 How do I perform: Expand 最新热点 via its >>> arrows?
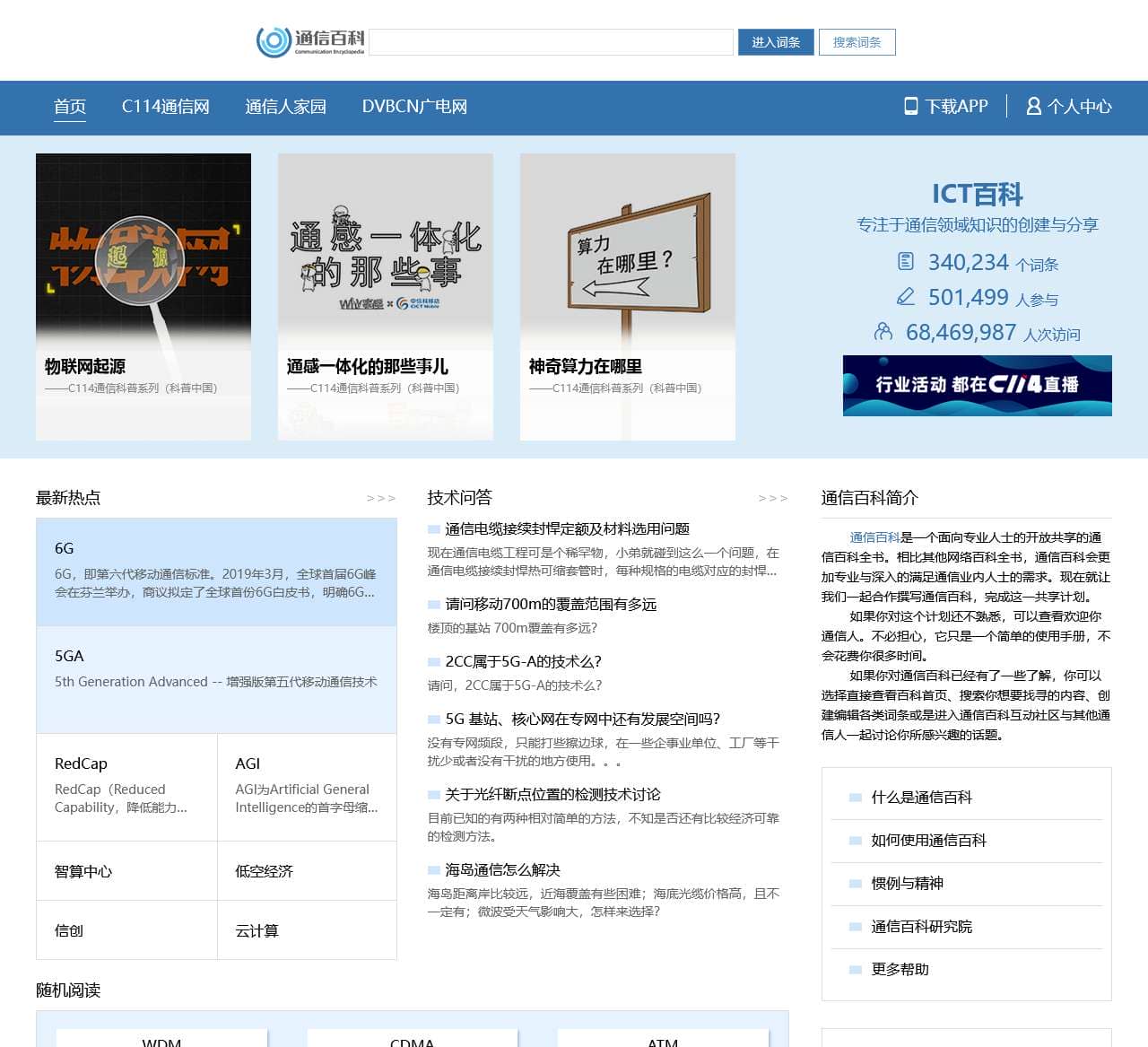(x=380, y=498)
